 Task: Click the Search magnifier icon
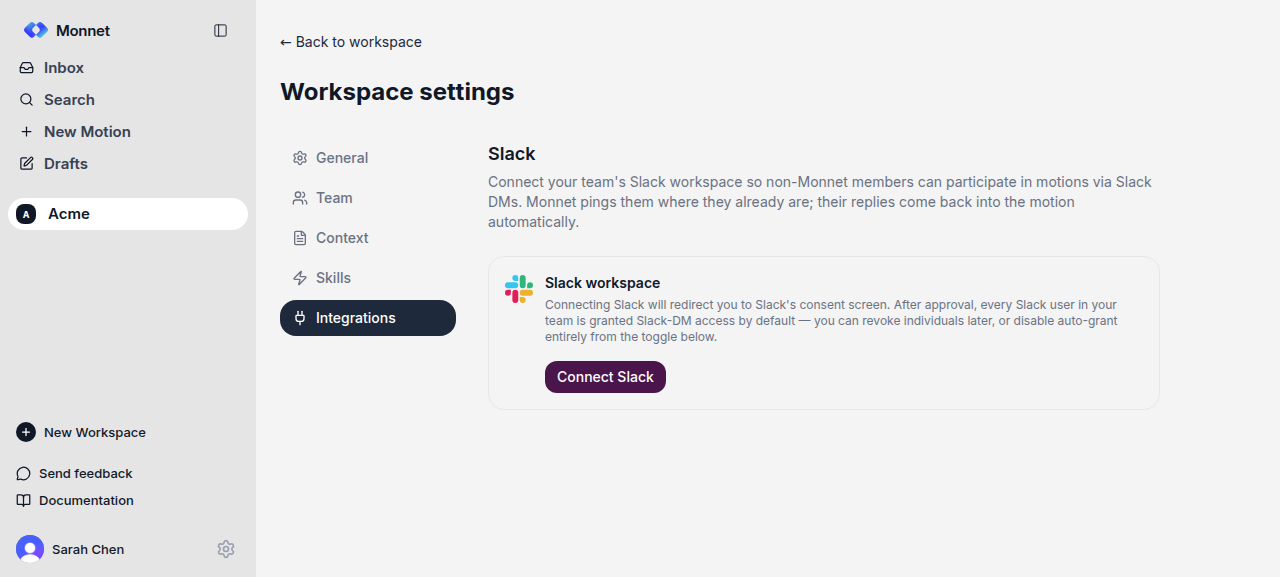tap(27, 100)
